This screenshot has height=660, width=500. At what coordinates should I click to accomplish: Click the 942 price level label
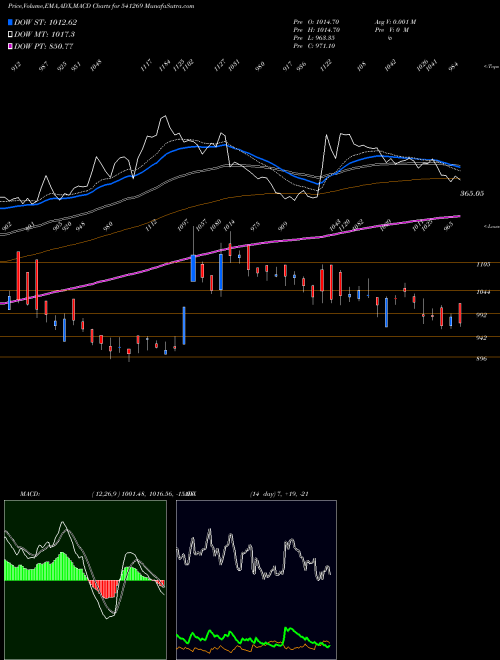482,338
